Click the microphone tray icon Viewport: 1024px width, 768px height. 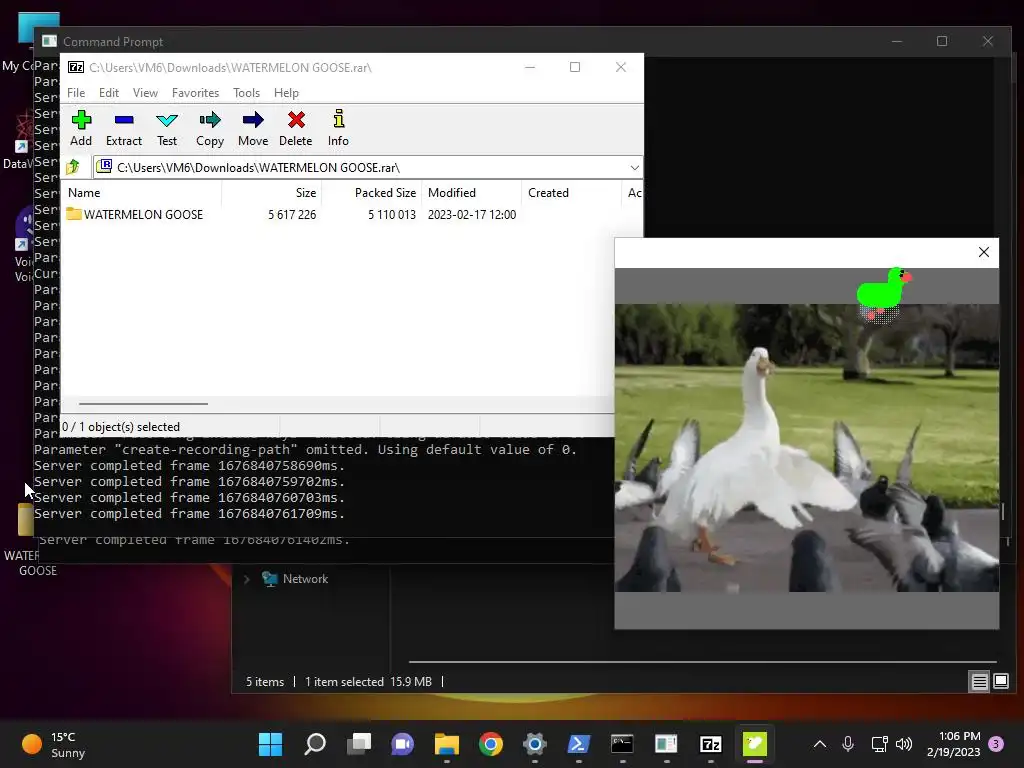848,744
